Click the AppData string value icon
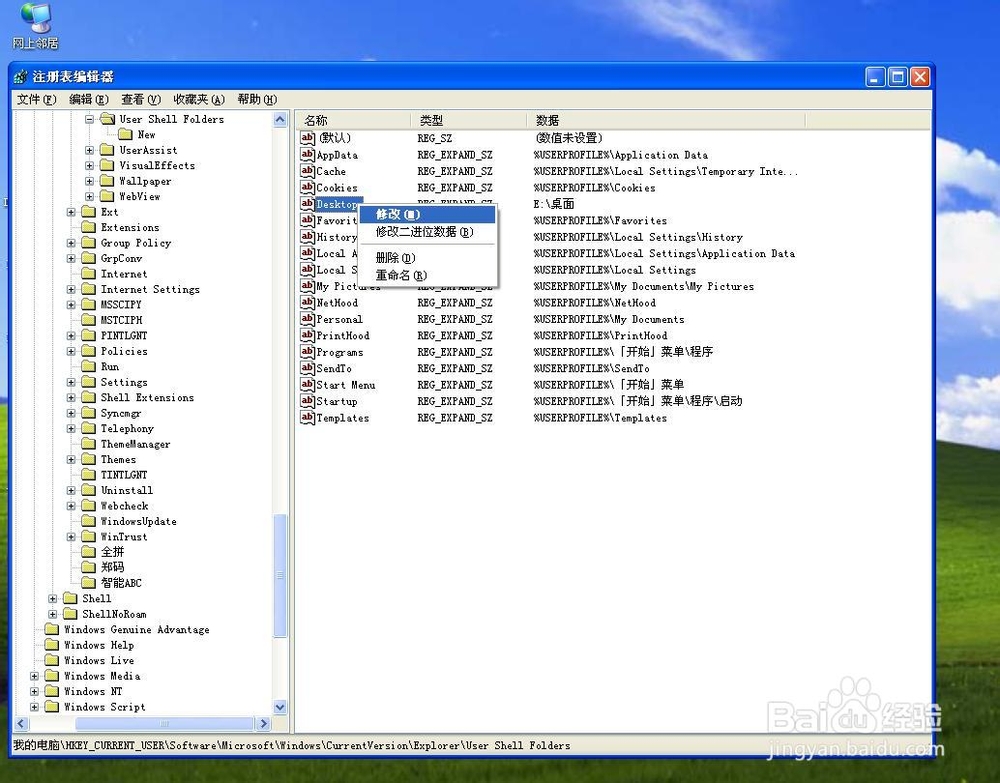This screenshot has width=1000, height=783. tap(307, 154)
